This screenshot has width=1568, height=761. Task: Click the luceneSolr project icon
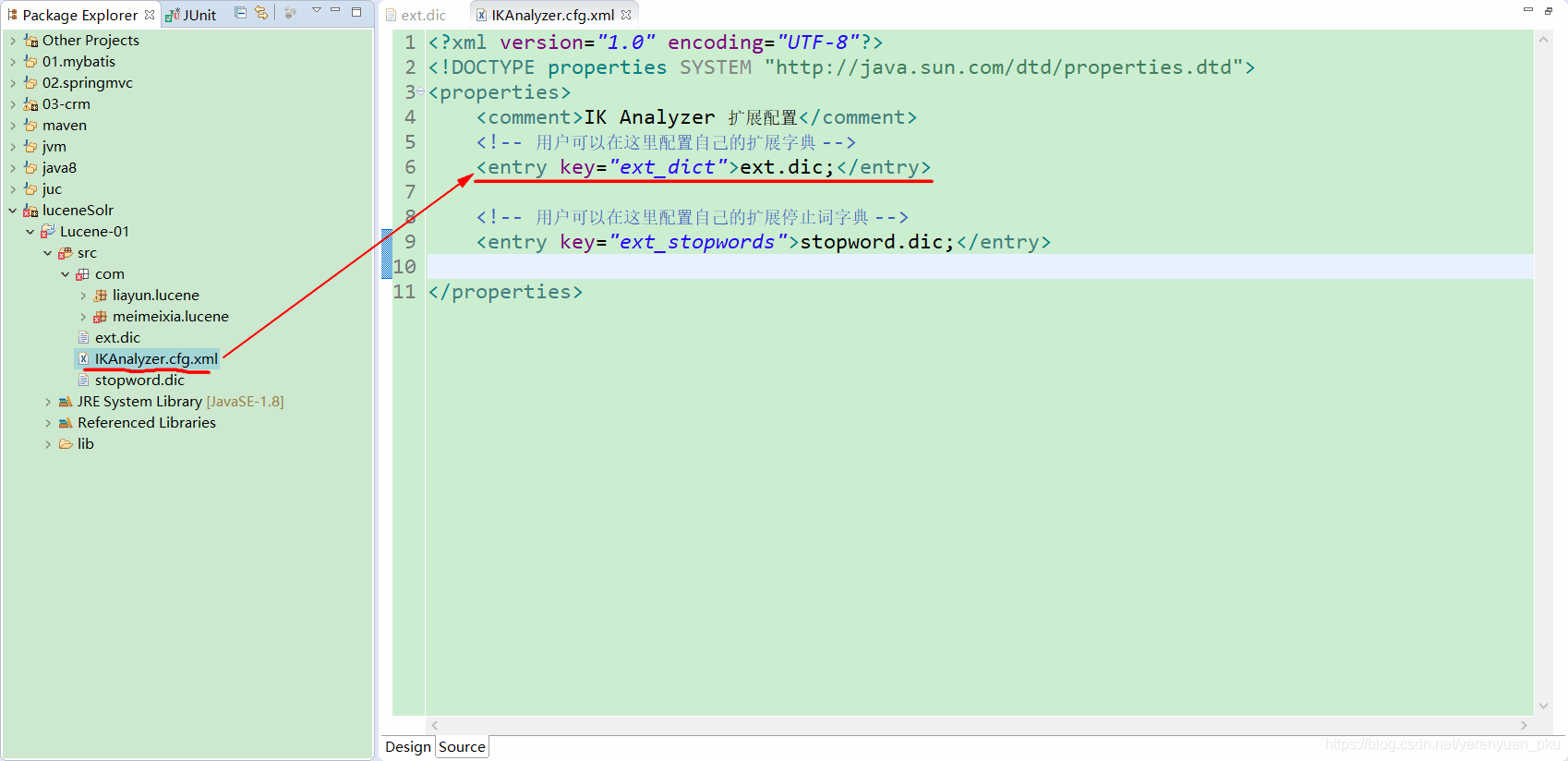[30, 211]
